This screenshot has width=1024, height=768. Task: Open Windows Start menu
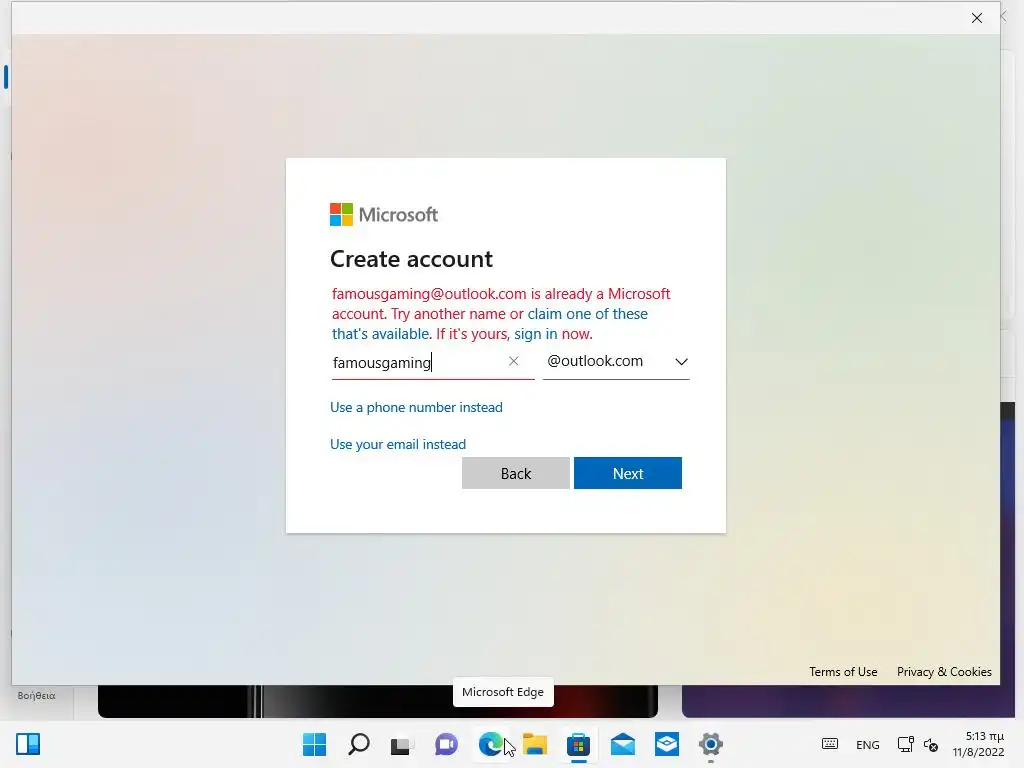tap(314, 744)
